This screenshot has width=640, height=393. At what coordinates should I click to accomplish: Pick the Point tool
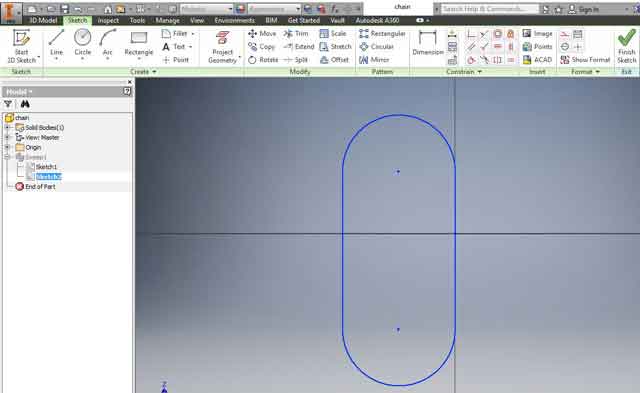(x=176, y=60)
